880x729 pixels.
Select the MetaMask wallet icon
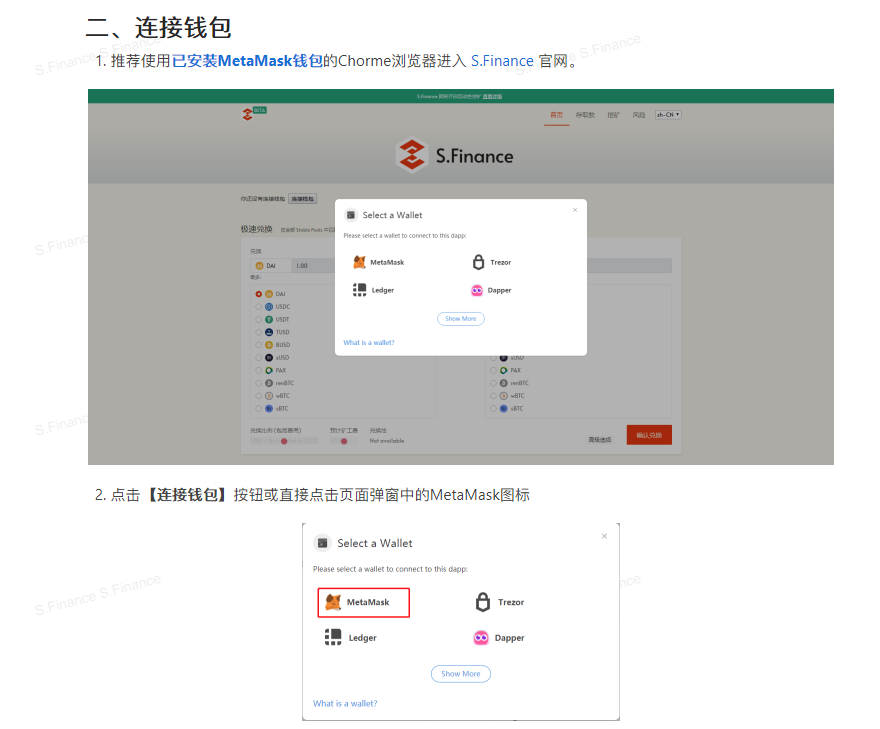point(359,262)
